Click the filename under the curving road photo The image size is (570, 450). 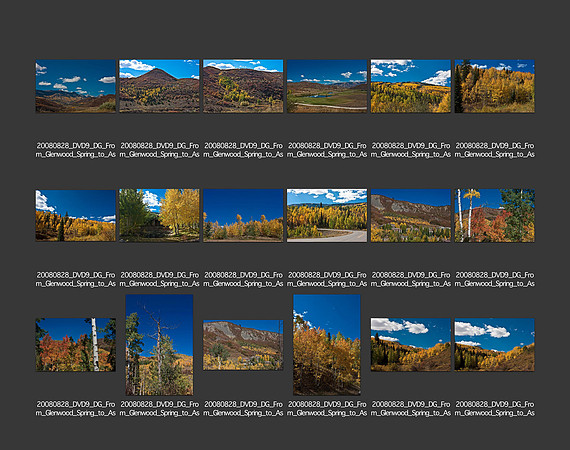click(x=327, y=279)
